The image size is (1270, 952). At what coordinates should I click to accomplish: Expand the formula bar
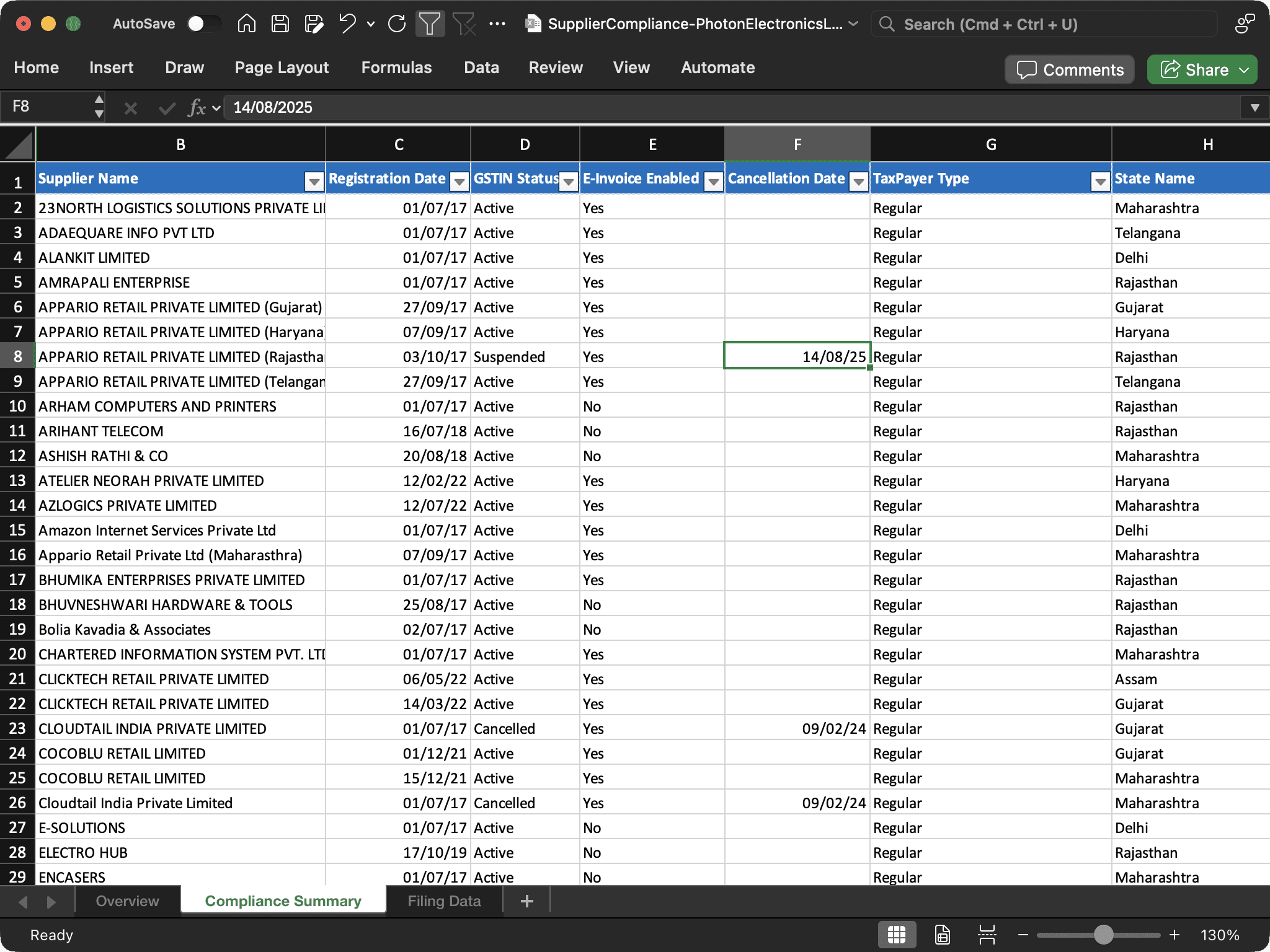pyautogui.click(x=1254, y=107)
